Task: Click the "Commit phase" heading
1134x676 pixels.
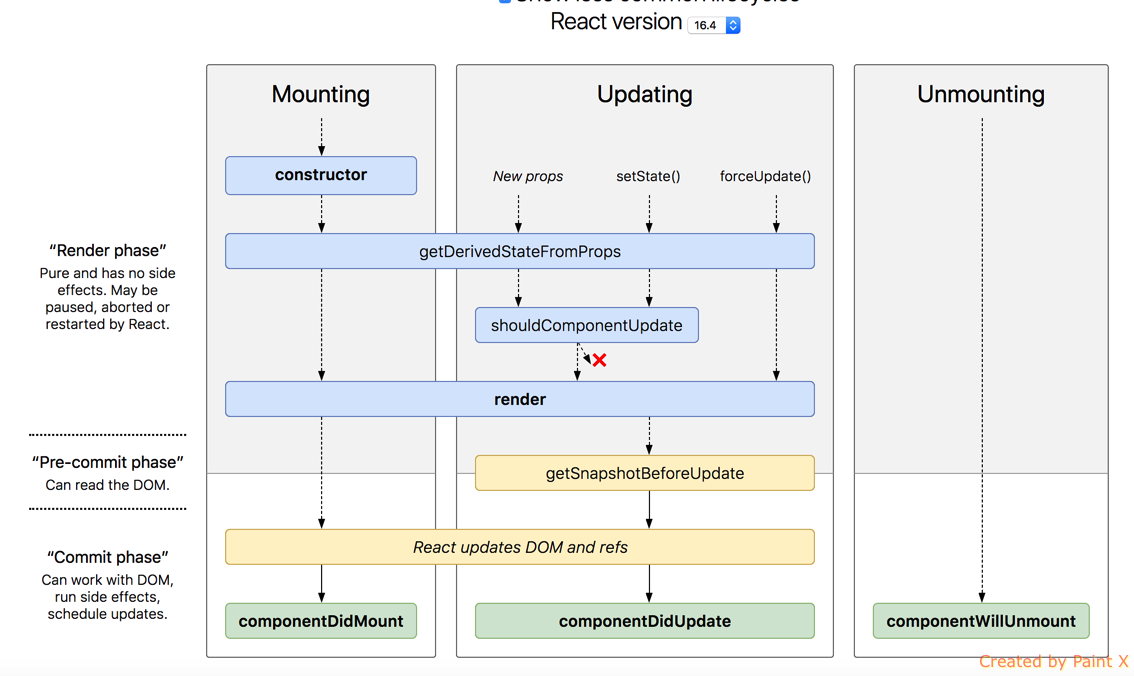Action: [x=108, y=557]
